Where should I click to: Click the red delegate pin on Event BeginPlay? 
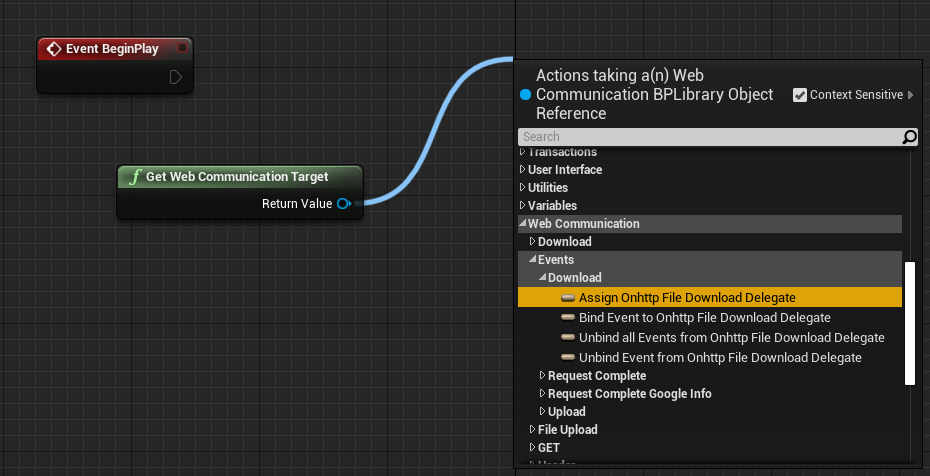(x=182, y=48)
